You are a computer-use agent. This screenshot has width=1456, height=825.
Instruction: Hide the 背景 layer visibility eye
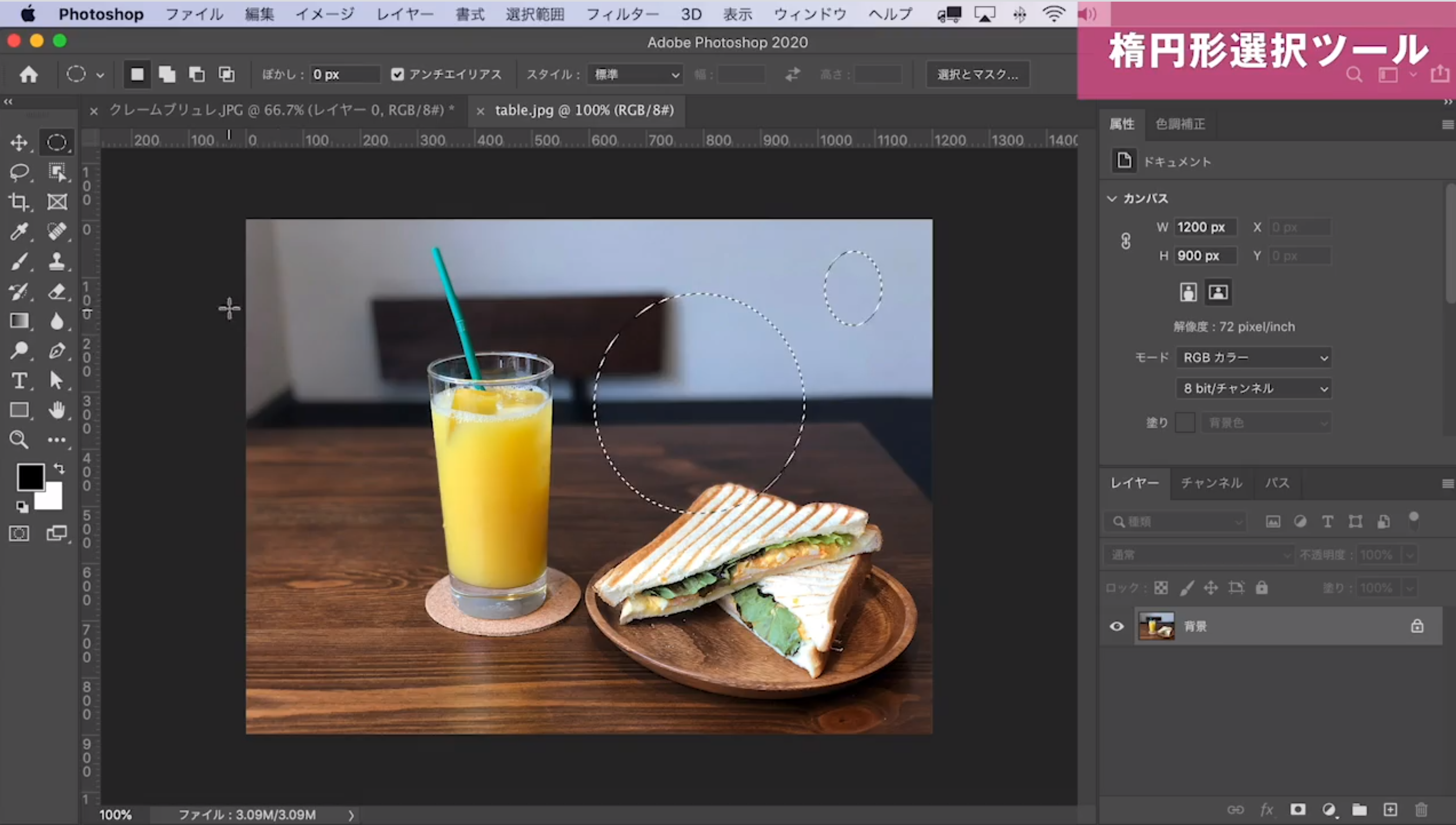pos(1117,626)
